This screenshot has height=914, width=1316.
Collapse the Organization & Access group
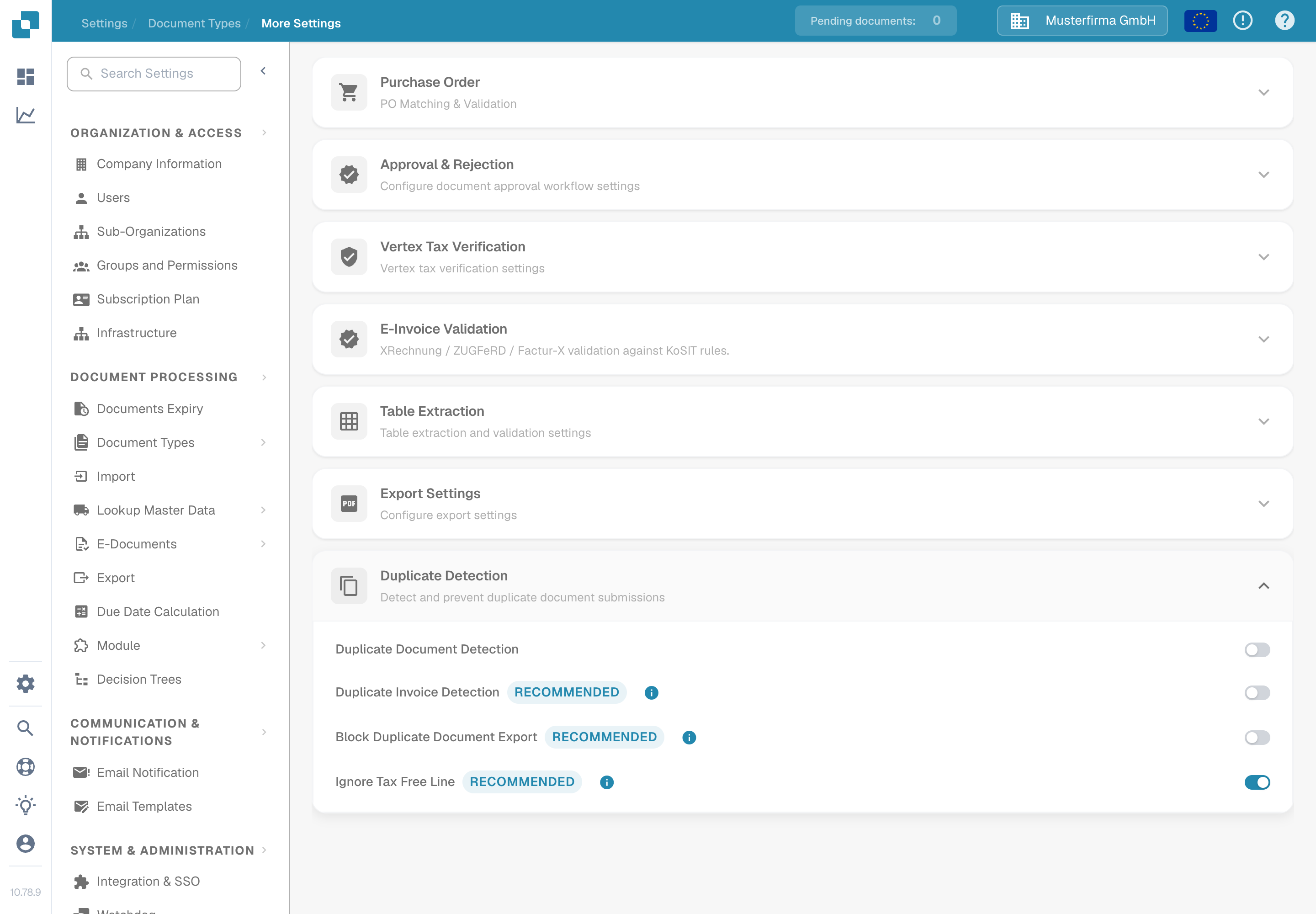264,133
